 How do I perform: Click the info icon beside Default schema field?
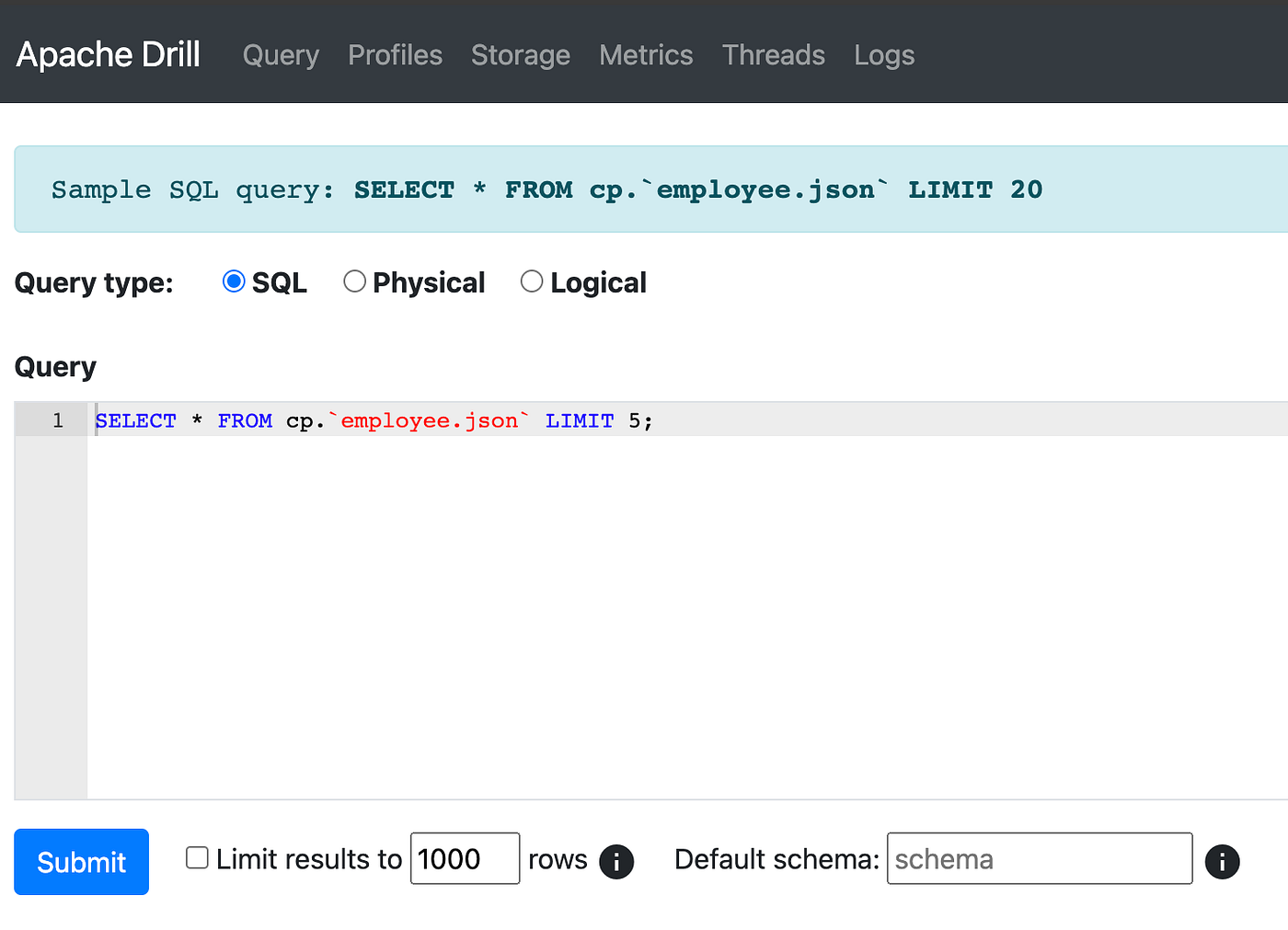1222,861
